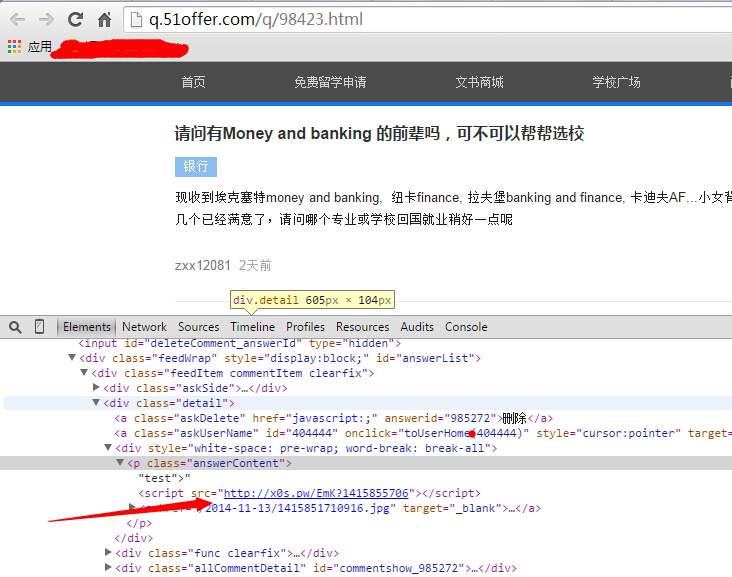Click the question title heading text
732x577 pixels.
[380, 134]
